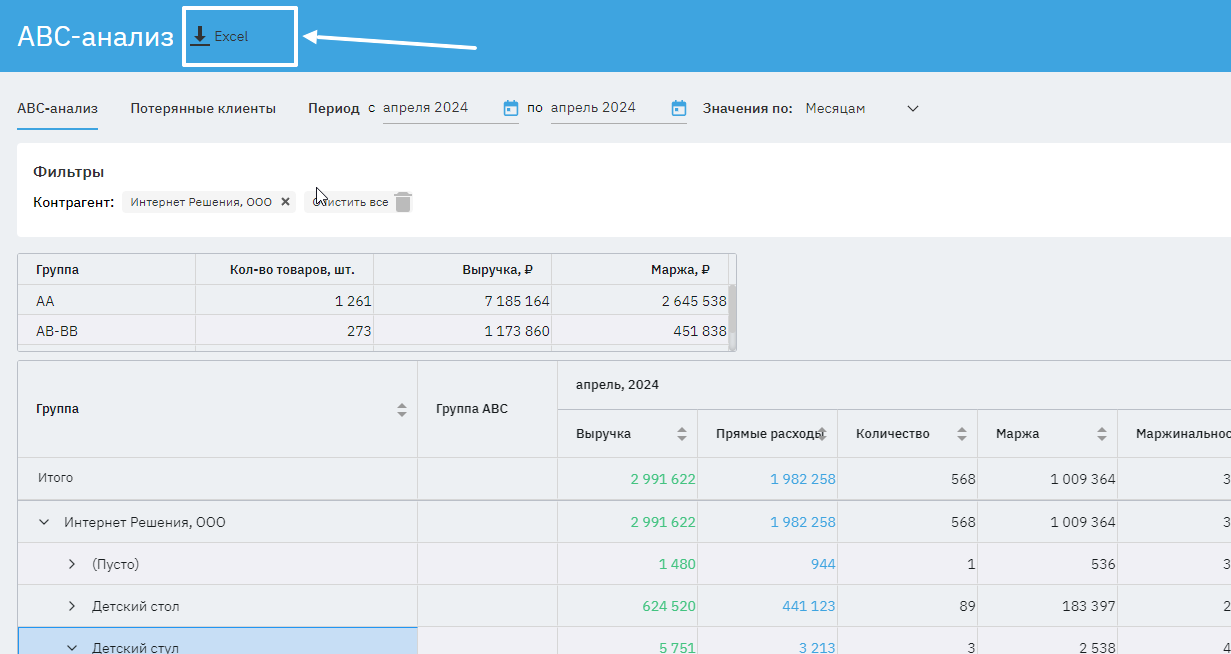Open the start period calendar icon

[511, 108]
